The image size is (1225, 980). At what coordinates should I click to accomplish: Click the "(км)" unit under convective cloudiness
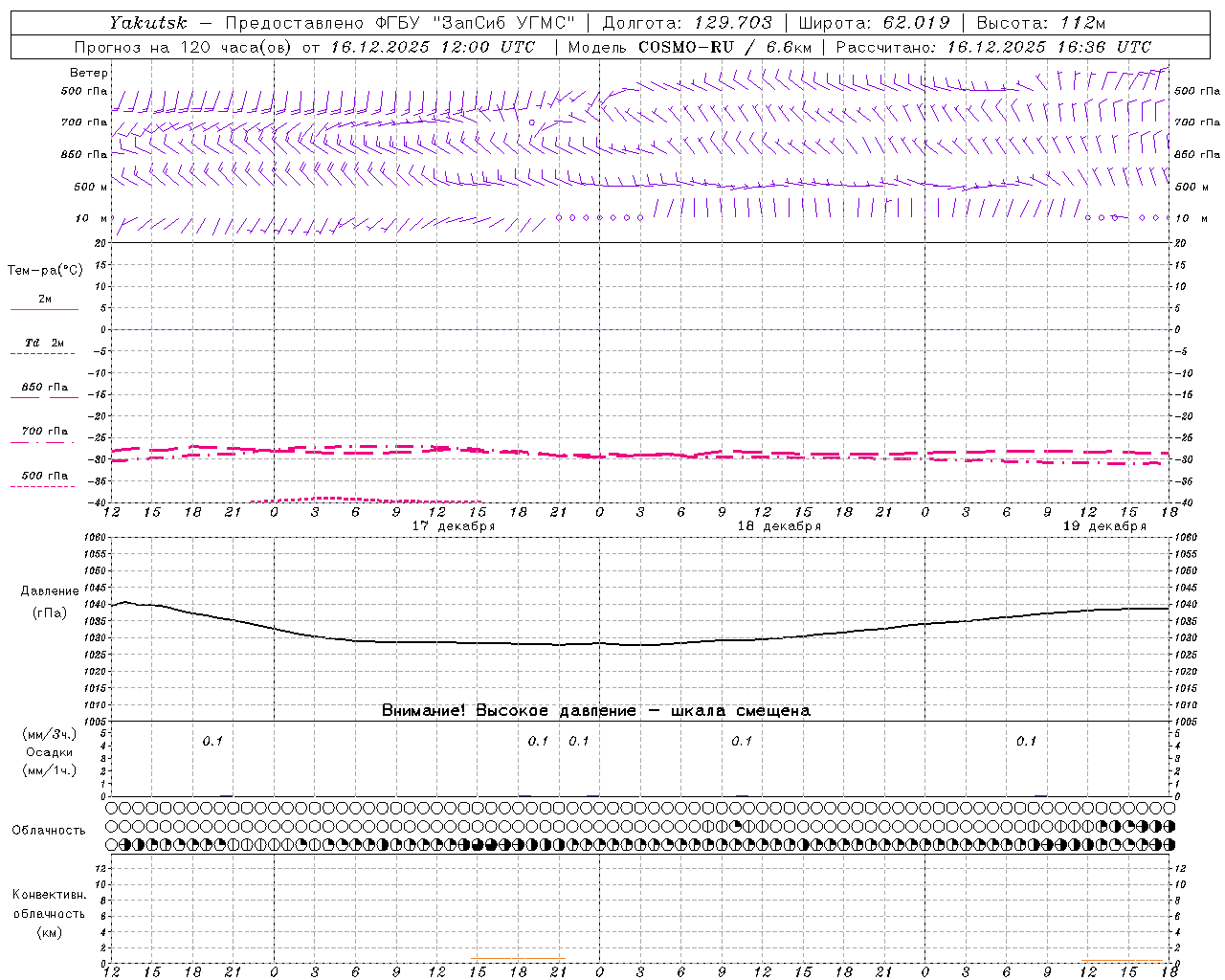pos(49,932)
